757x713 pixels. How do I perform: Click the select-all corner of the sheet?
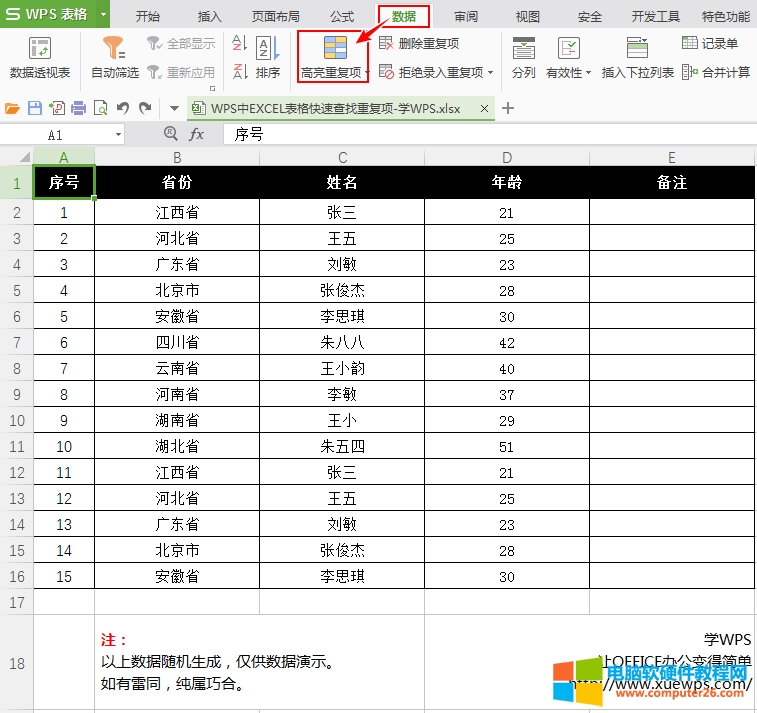pos(17,156)
